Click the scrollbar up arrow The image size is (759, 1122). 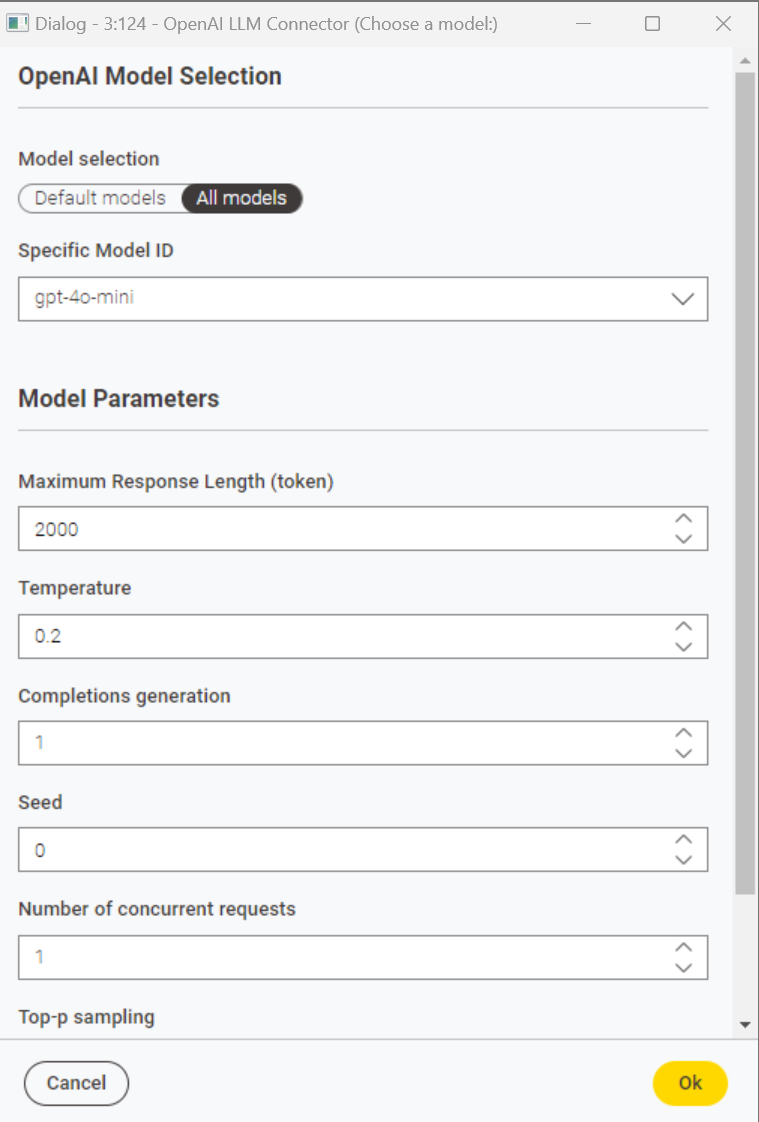(x=745, y=61)
